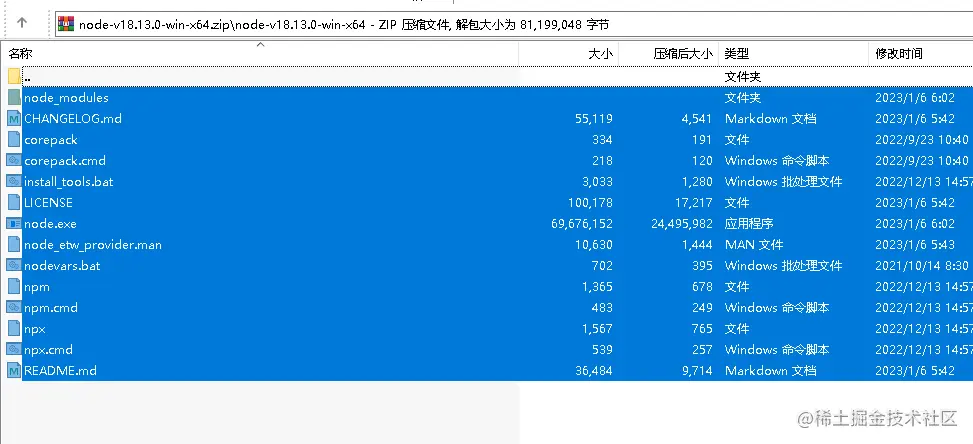Click the 24,495,982 compressed size value
The width and height of the screenshot is (973, 444).
(682, 224)
